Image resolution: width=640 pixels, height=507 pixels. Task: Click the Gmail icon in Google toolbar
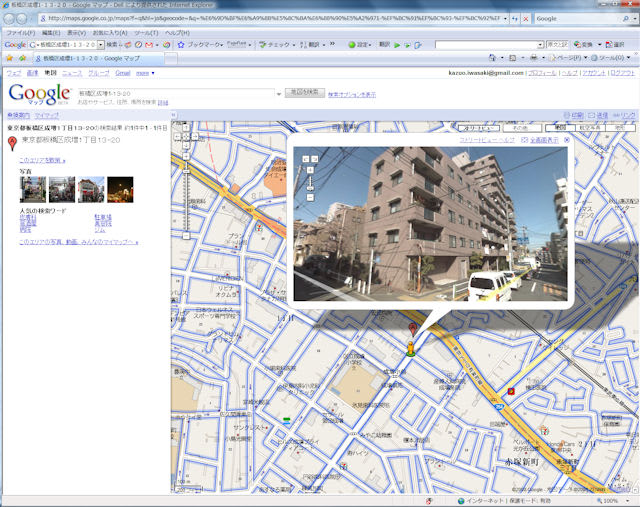click(x=149, y=45)
